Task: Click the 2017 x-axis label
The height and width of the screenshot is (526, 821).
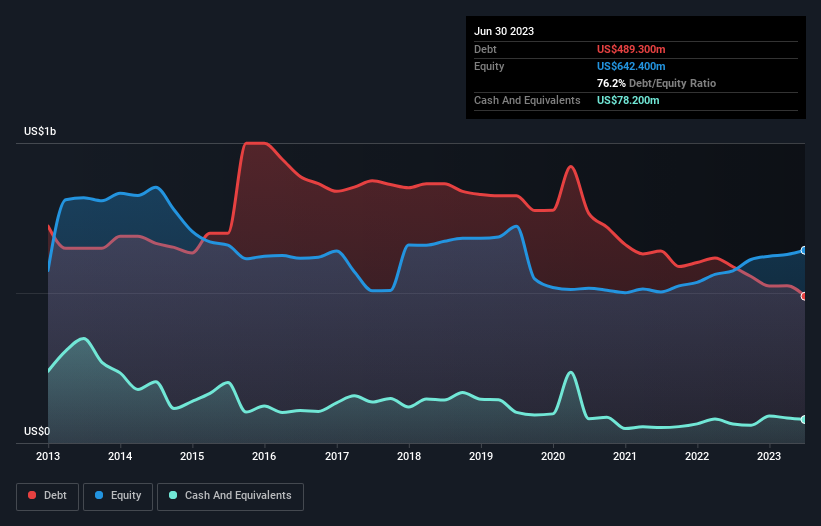Action: (x=337, y=456)
